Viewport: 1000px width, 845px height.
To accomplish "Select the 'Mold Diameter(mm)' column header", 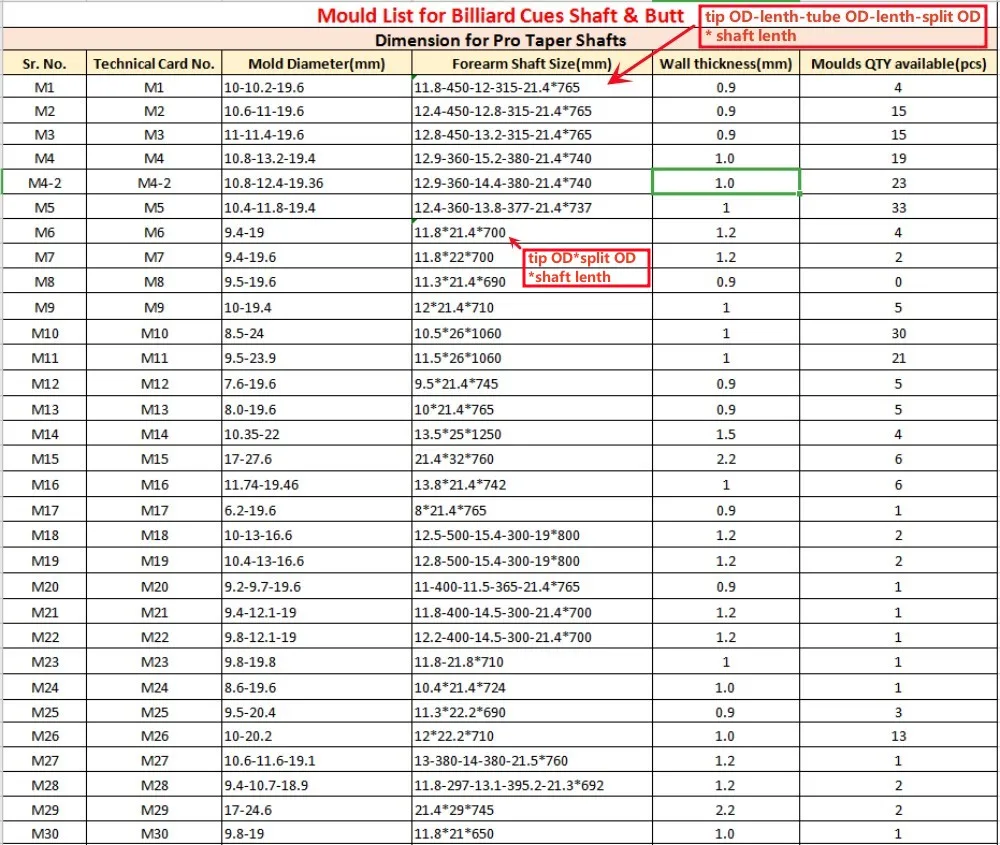I will pyautogui.click(x=316, y=62).
